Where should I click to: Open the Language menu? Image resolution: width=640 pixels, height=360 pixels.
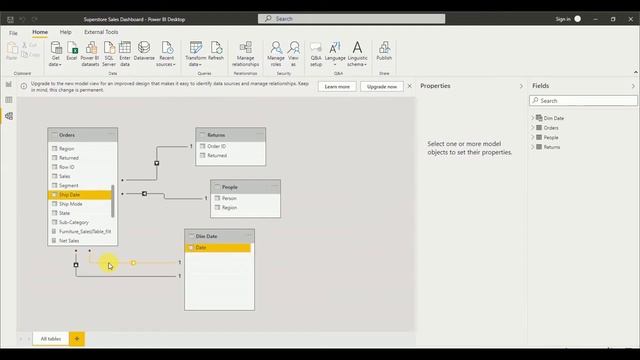335,53
